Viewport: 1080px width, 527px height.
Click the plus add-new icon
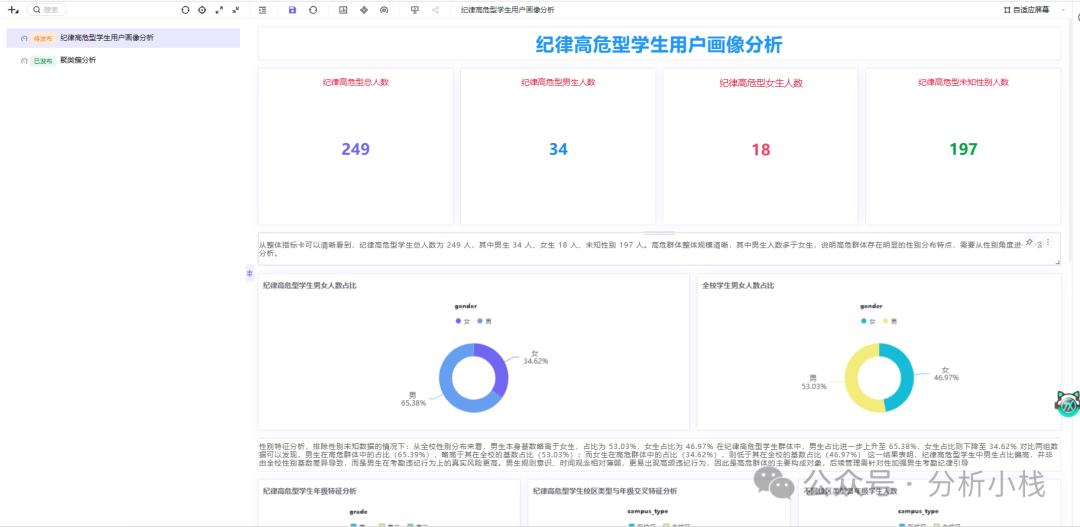(13, 10)
